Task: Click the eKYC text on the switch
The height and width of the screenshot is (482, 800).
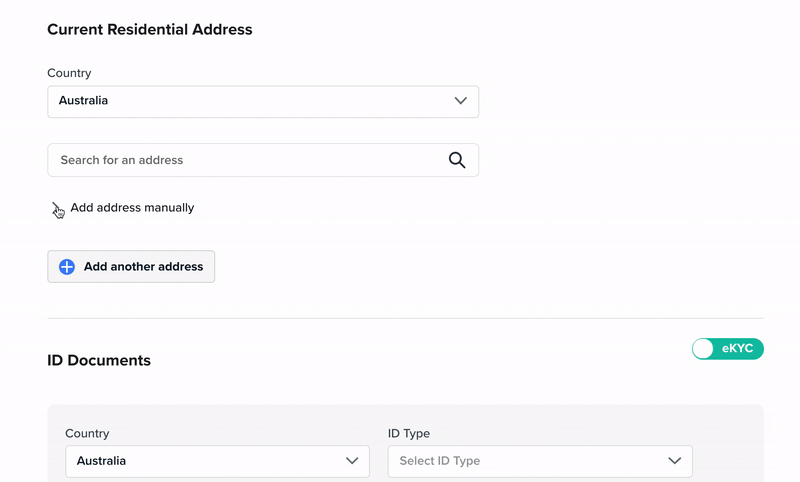Action: [737, 348]
